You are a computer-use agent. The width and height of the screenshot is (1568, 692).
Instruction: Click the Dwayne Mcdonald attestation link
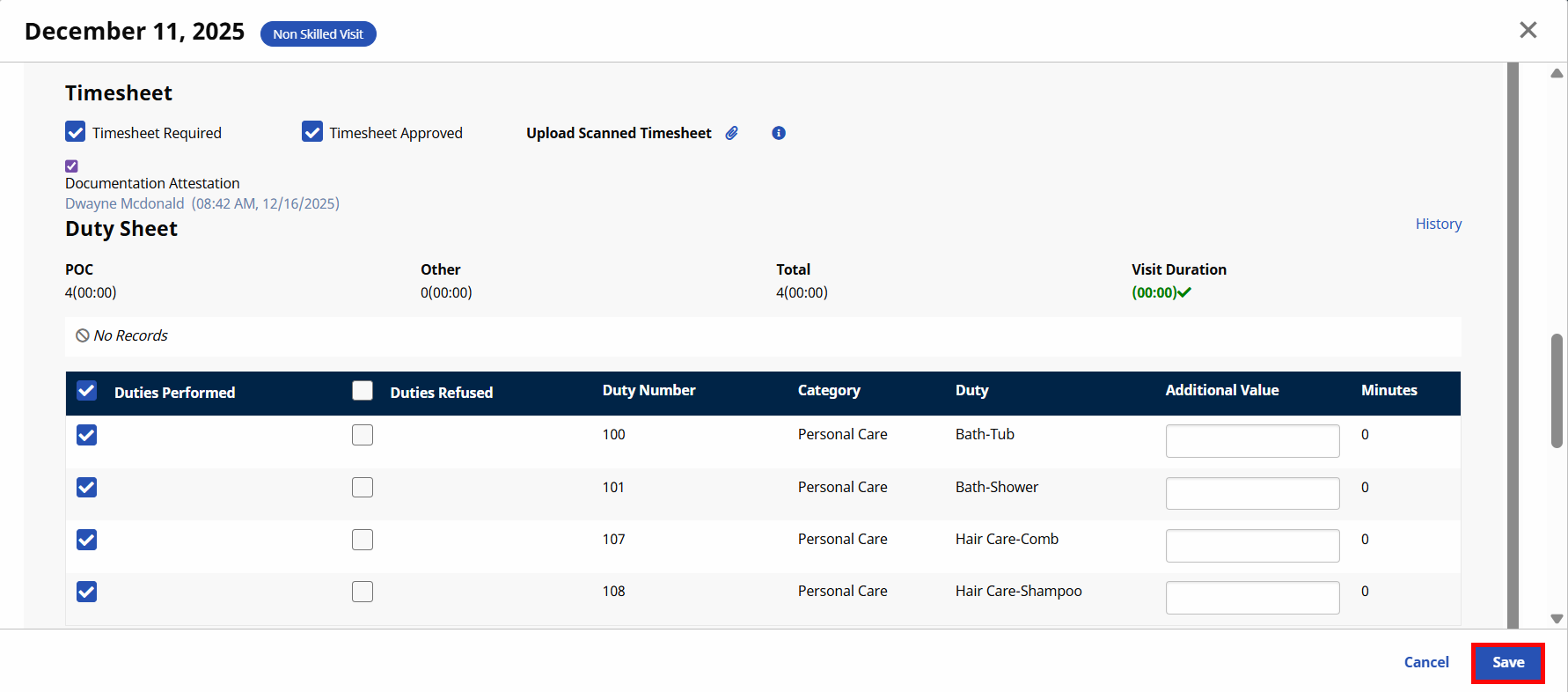click(125, 203)
